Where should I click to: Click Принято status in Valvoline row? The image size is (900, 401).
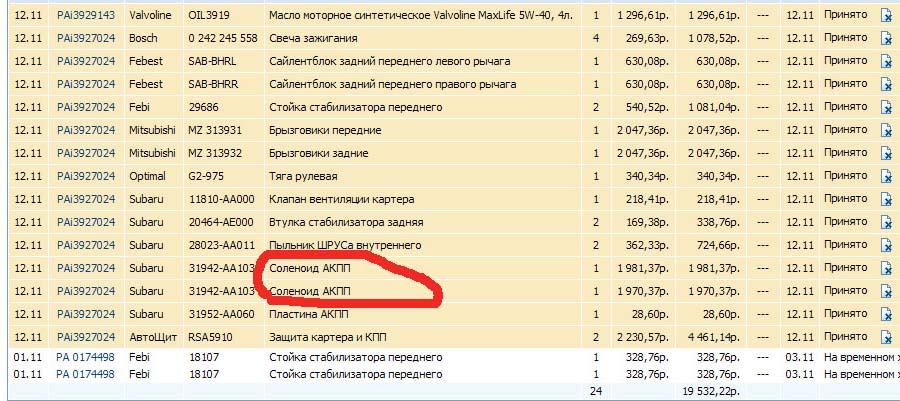(x=845, y=16)
